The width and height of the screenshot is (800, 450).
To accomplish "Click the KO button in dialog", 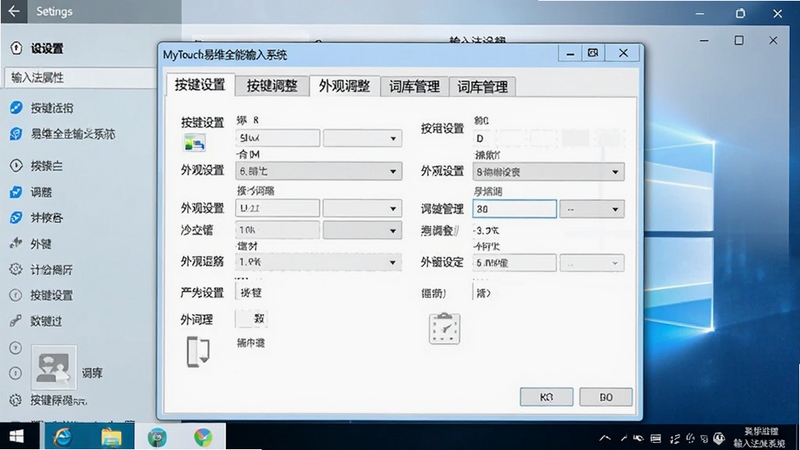I will 546,397.
